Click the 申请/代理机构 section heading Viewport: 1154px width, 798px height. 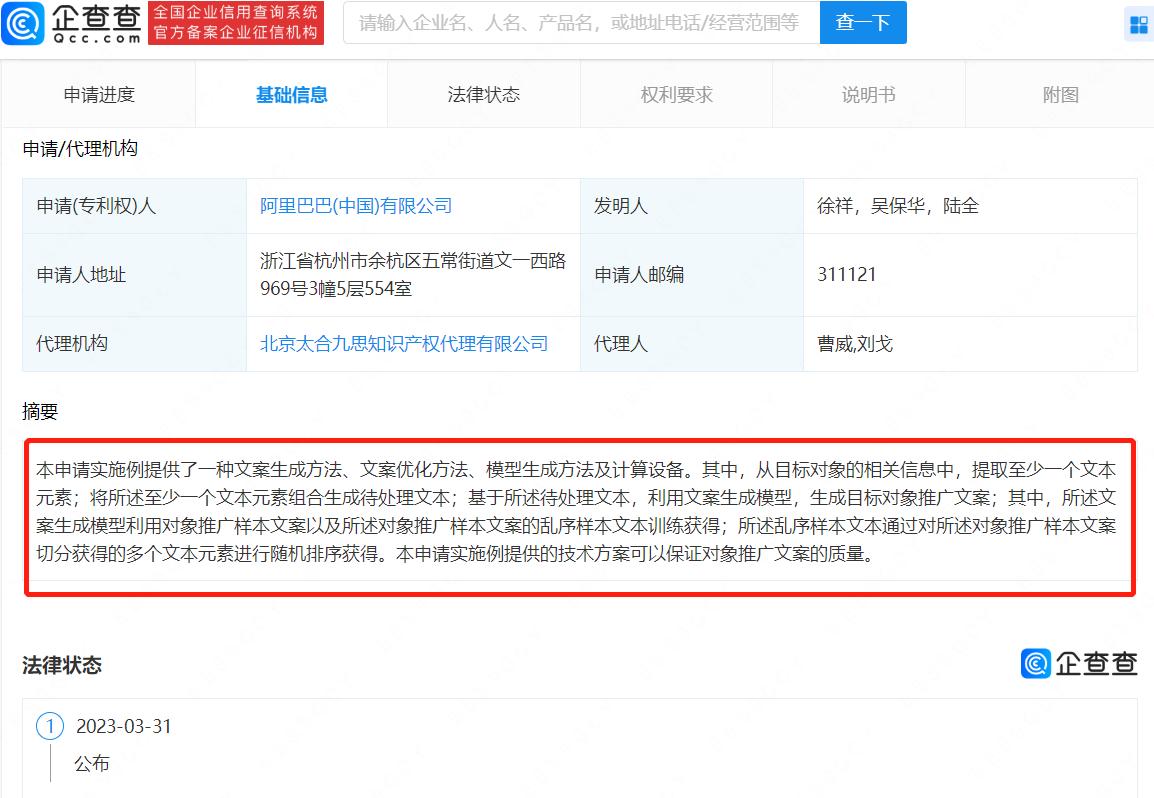pos(80,149)
